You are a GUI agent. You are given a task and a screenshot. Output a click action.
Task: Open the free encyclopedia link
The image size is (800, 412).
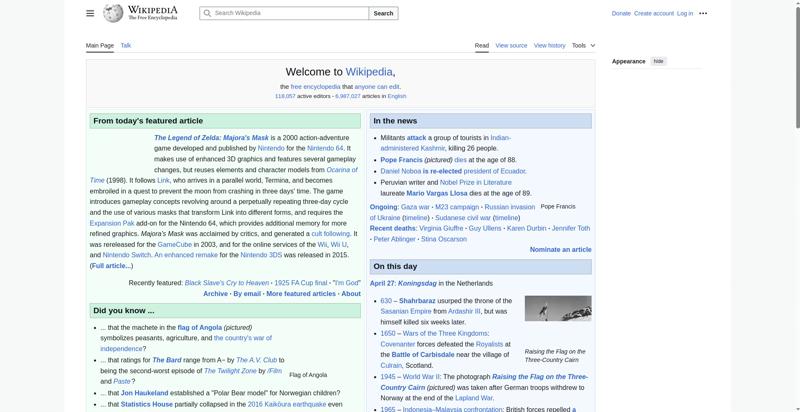[x=315, y=87]
